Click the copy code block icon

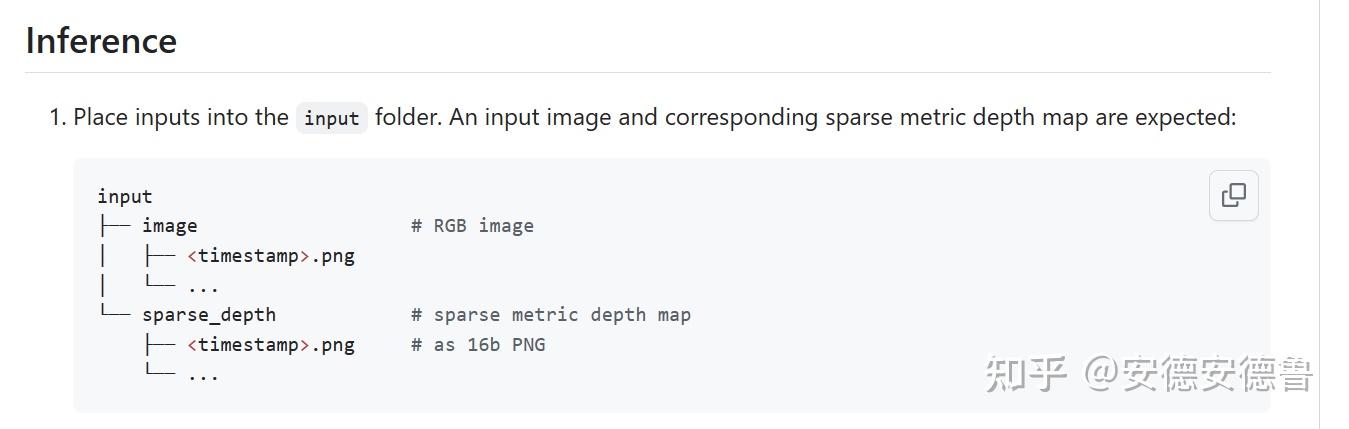click(1233, 195)
